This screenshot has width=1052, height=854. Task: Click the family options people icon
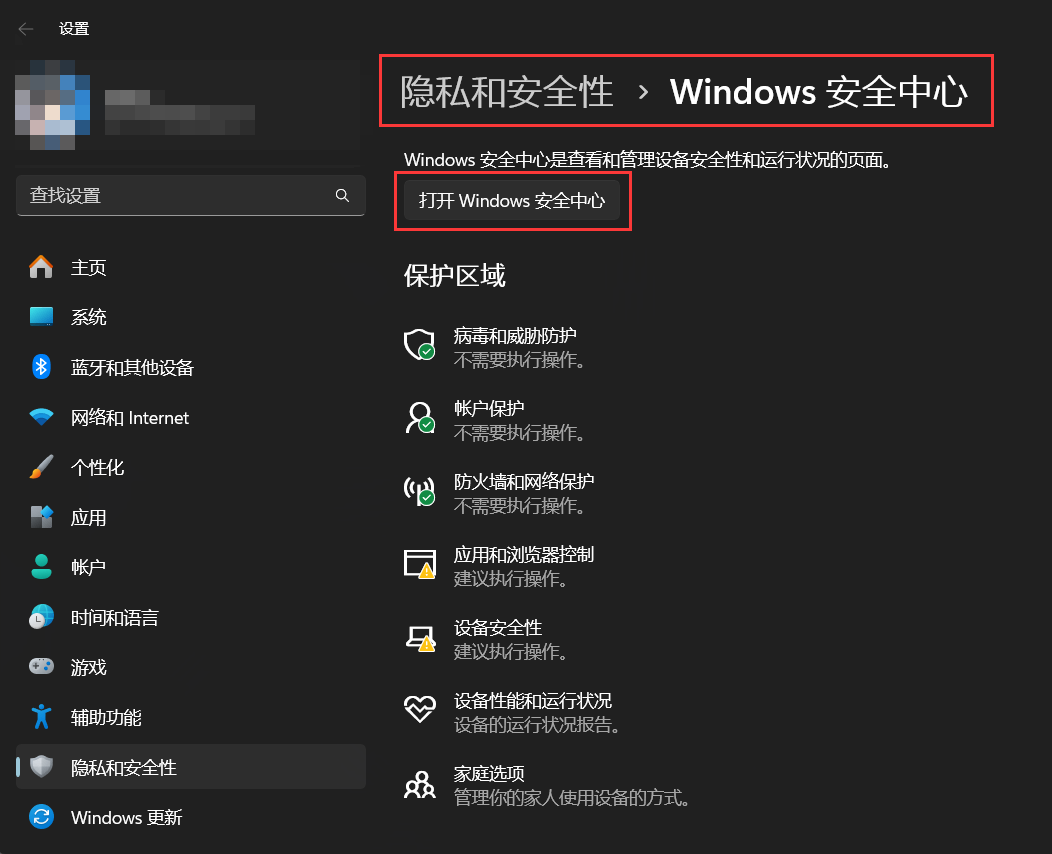click(418, 784)
